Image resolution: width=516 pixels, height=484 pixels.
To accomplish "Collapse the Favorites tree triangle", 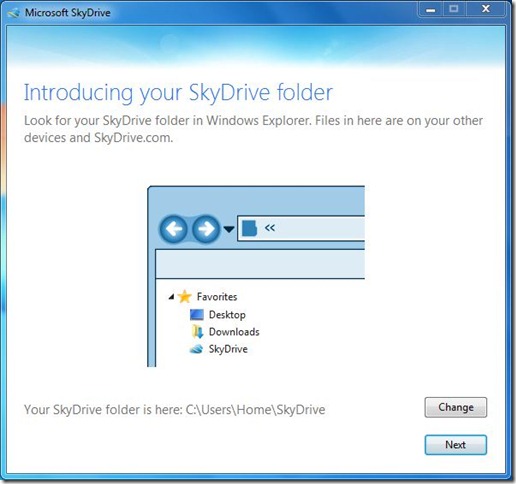I will click(x=171, y=296).
